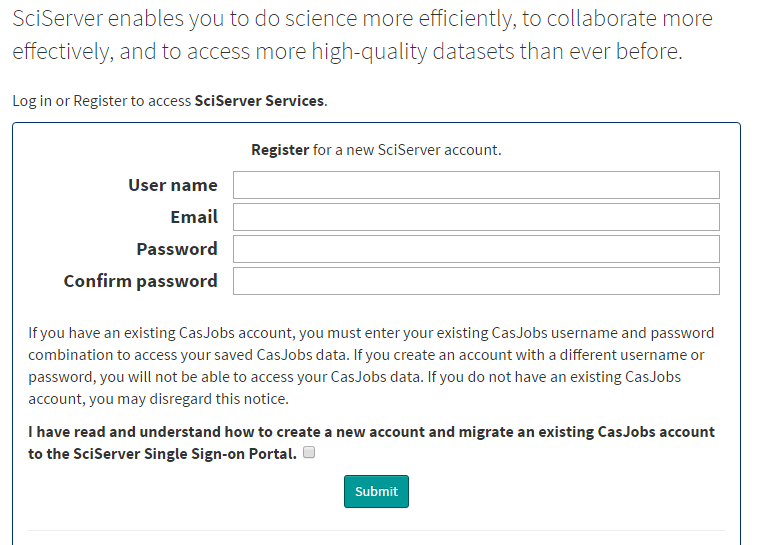The height and width of the screenshot is (545, 765).
Task: Click the "Email" field label
Action: pos(194,217)
